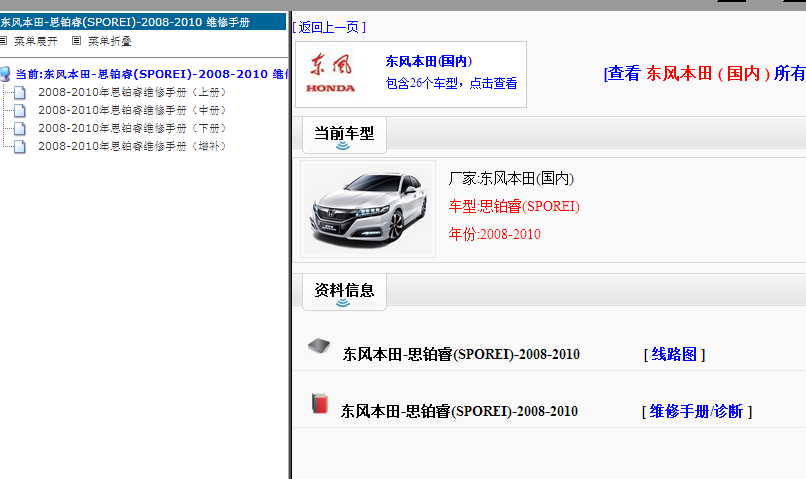Click the Spirior car thumbnail image

(368, 208)
